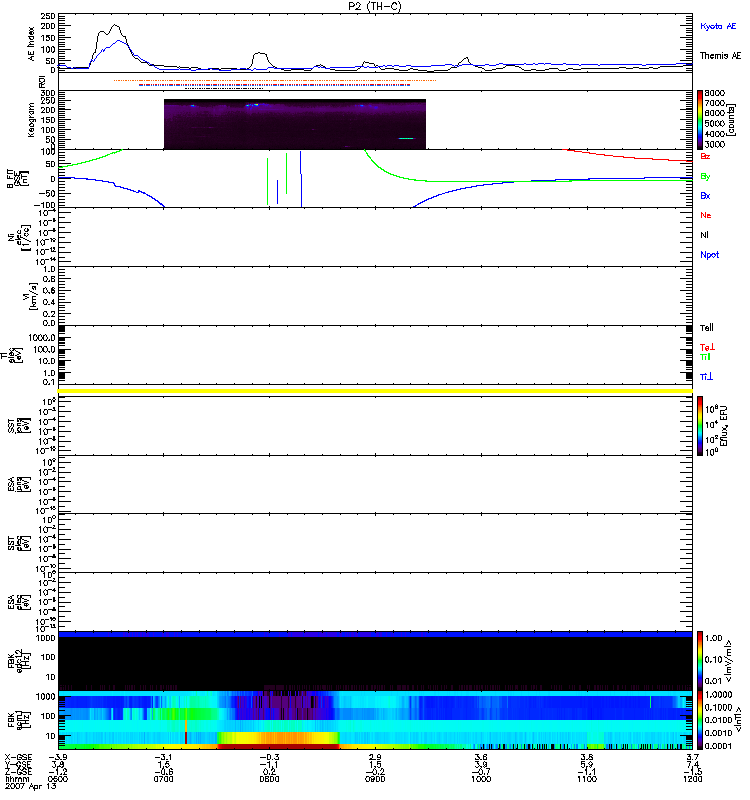Click the green "By" legend label
The image size is (750, 800).
pyautogui.click(x=705, y=177)
